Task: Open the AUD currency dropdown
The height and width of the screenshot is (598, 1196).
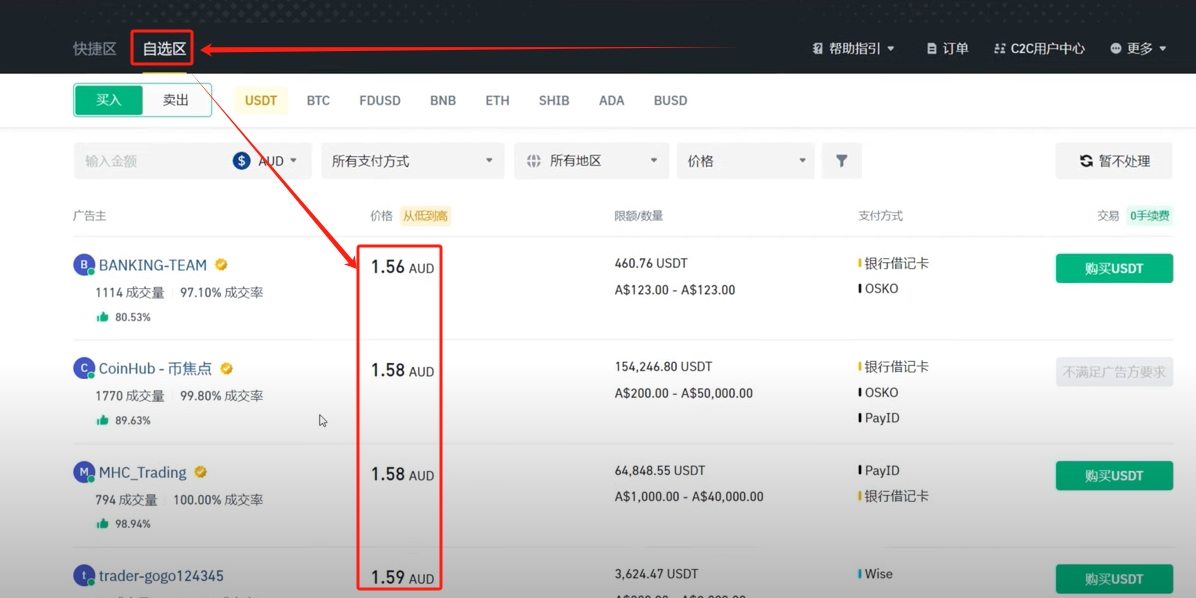Action: (278, 161)
